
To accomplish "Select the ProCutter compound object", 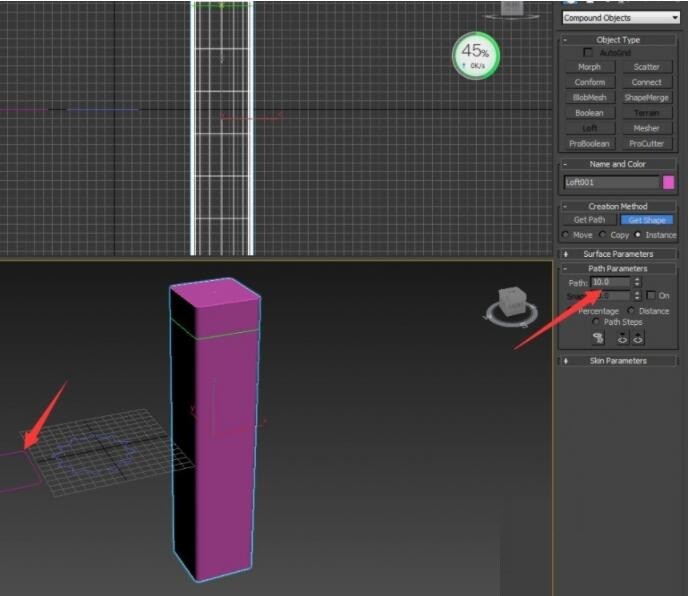I will (x=646, y=143).
